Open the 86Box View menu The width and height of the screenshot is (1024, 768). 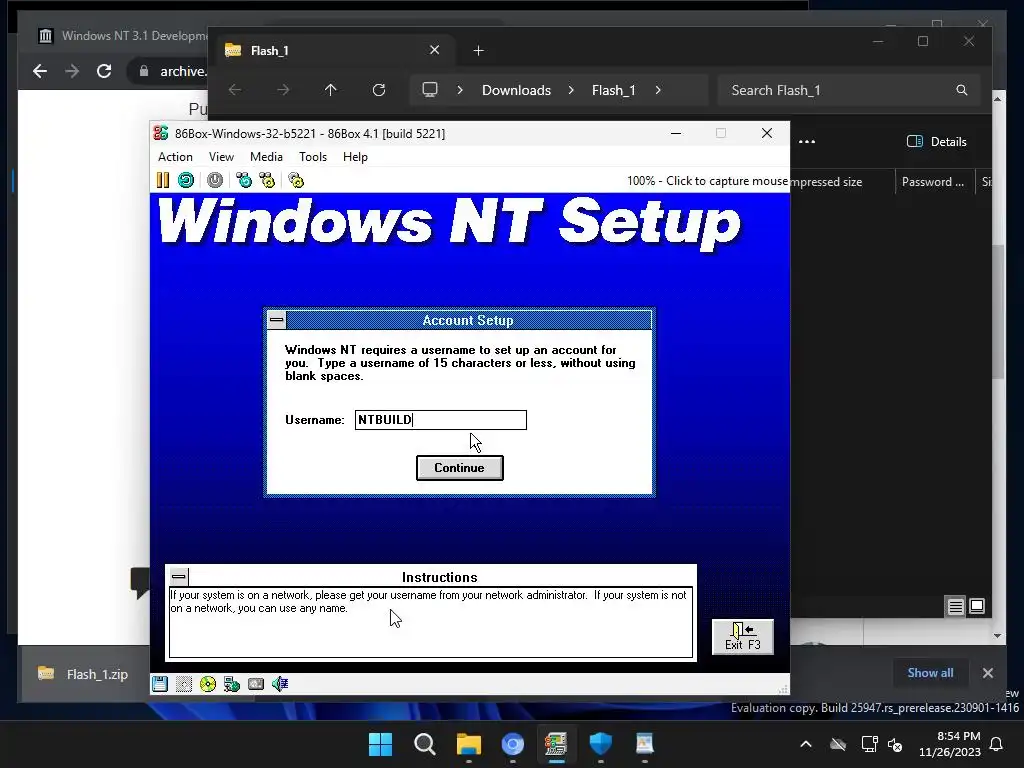pyautogui.click(x=221, y=157)
